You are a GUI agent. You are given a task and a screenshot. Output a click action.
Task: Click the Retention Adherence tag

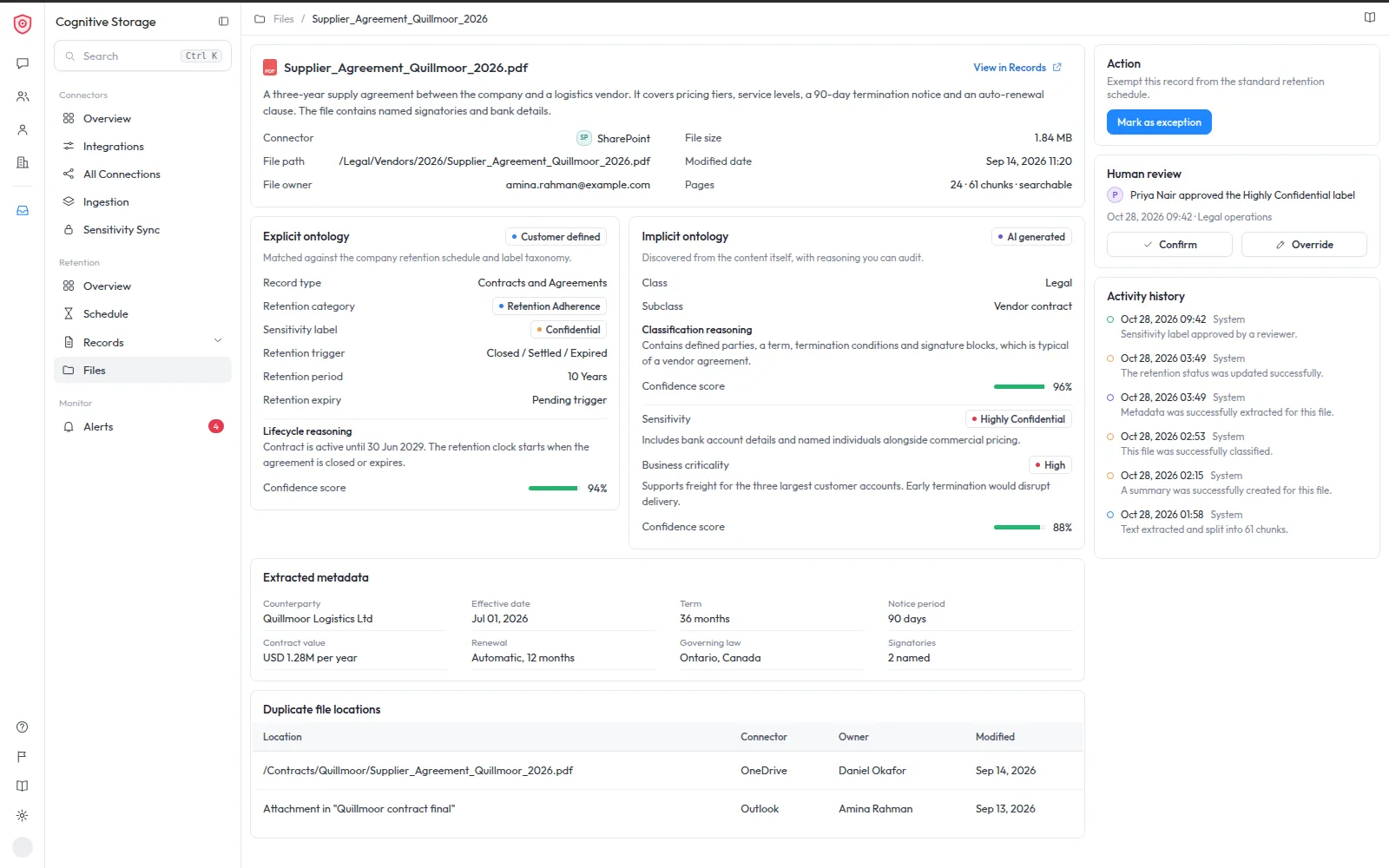(x=550, y=306)
